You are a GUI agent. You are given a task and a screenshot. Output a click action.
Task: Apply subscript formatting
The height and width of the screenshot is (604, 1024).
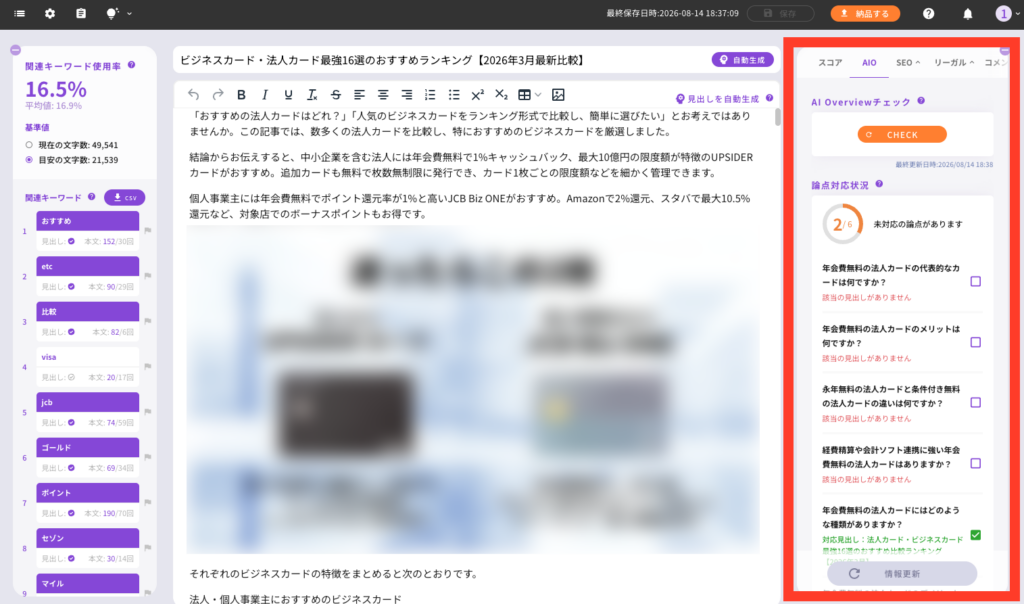[501, 95]
